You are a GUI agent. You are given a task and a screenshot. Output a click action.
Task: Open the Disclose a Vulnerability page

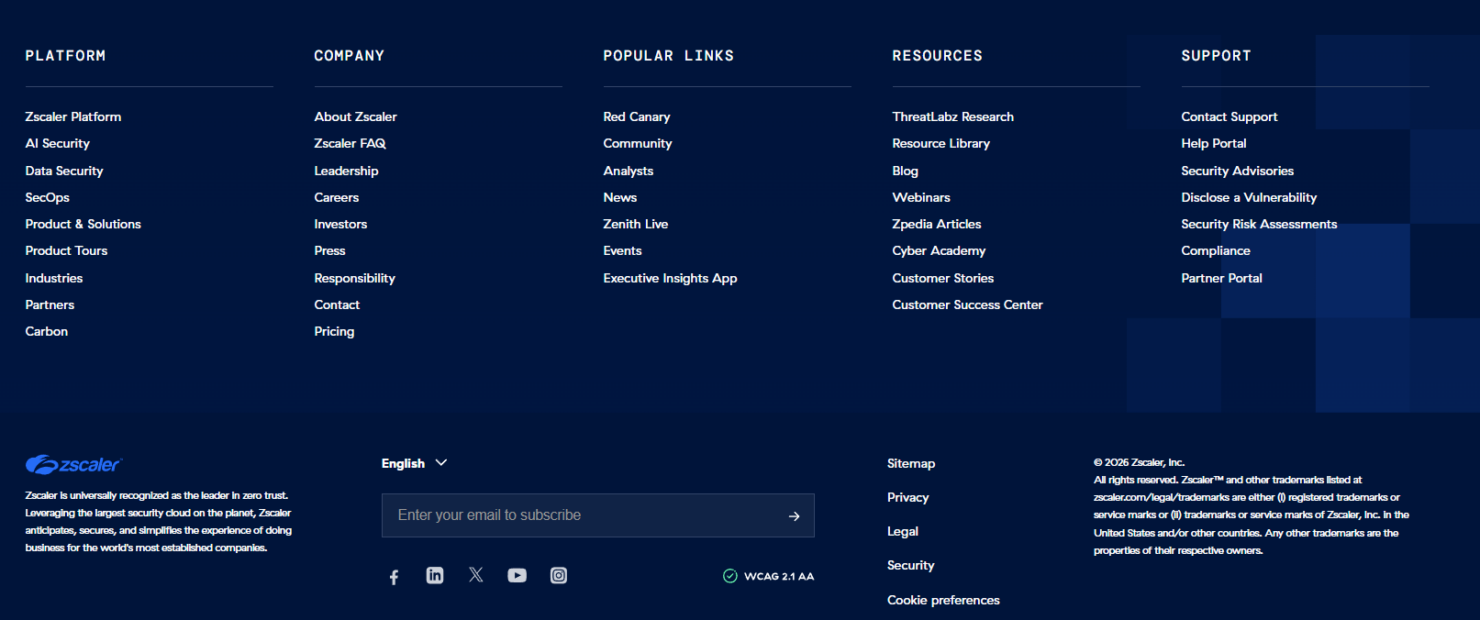coord(1249,197)
